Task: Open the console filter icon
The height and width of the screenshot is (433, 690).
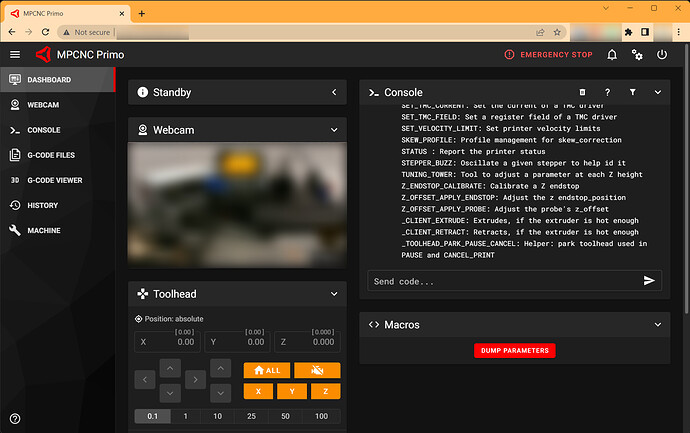Action: coord(632,92)
